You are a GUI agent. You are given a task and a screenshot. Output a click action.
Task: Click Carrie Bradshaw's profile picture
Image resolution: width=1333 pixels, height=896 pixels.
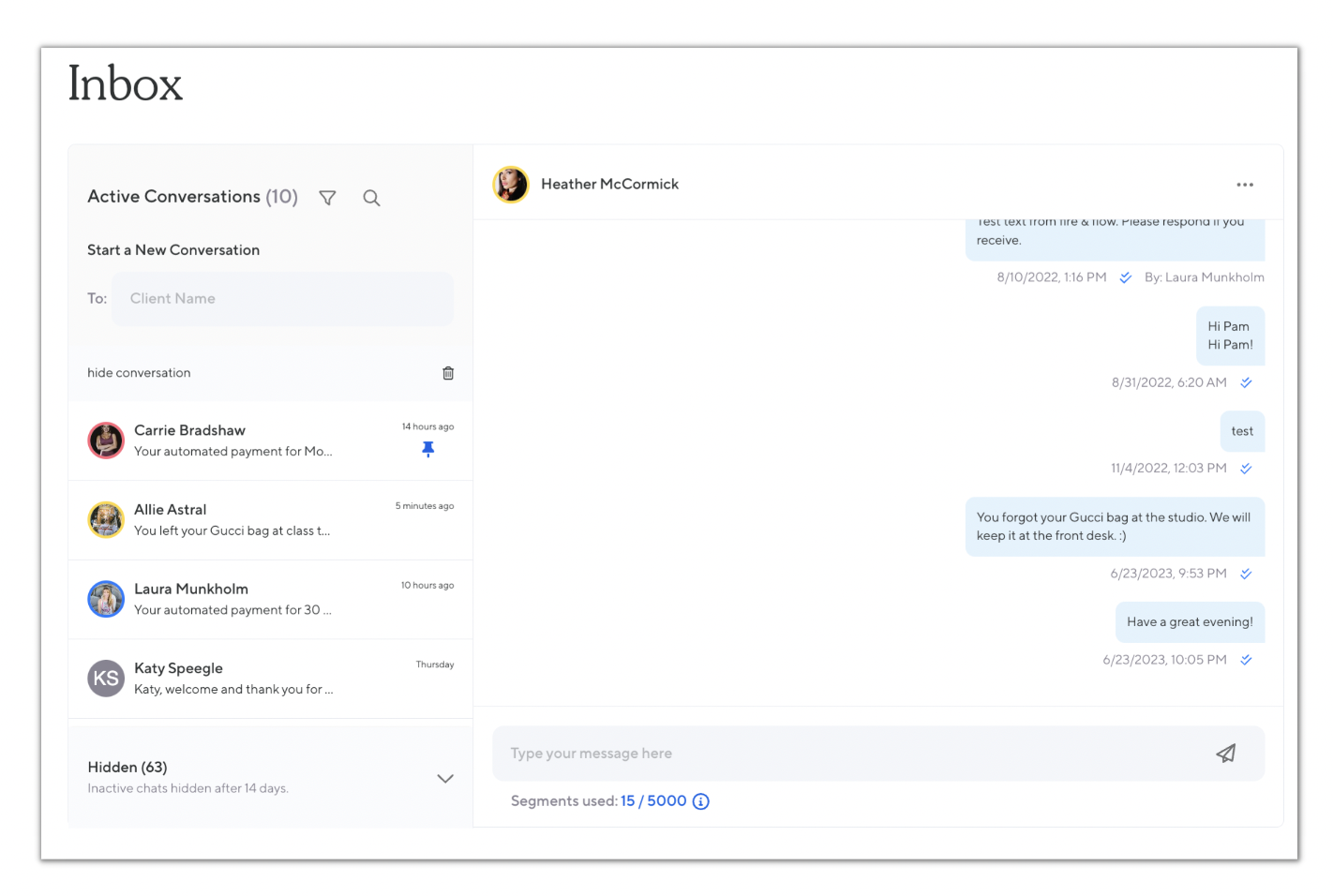(x=106, y=441)
